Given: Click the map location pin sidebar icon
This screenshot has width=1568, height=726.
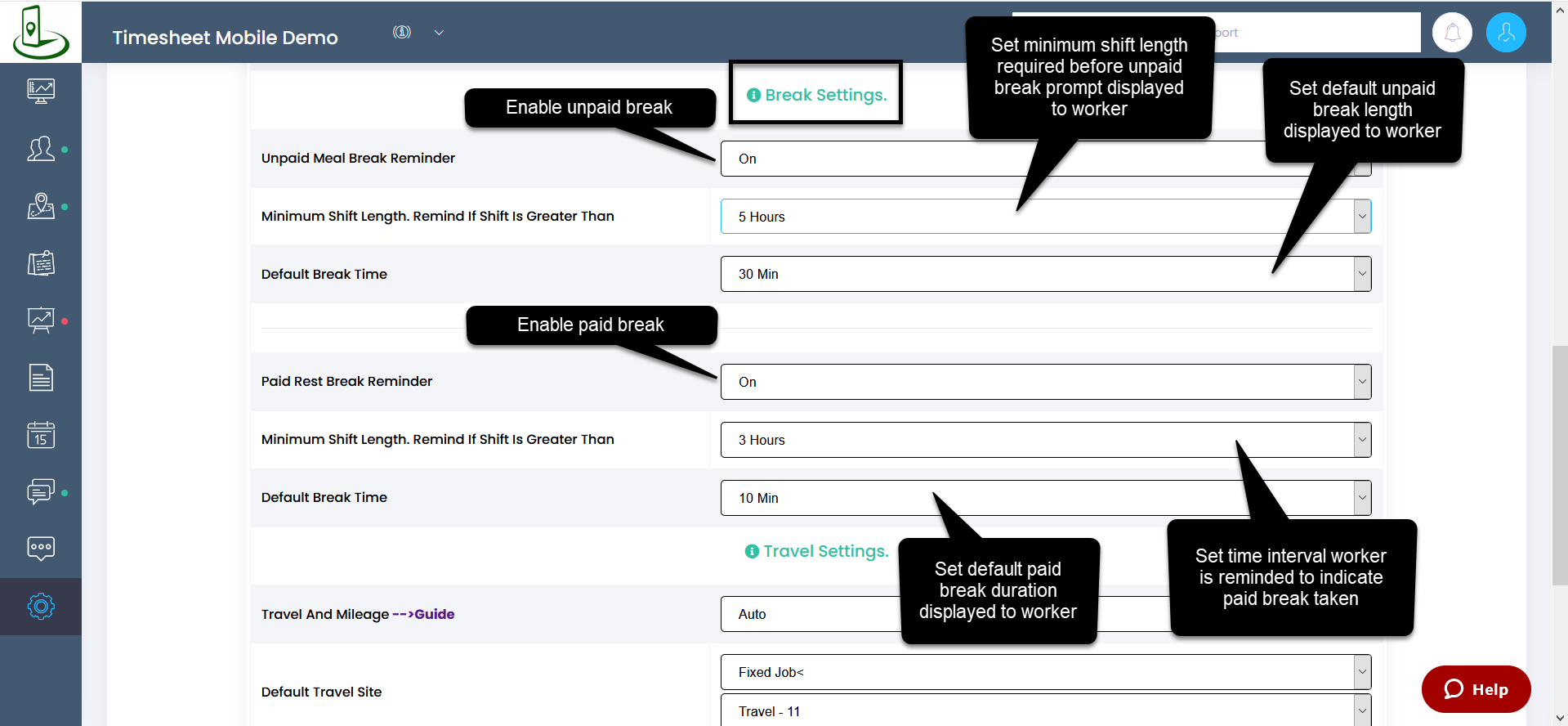Looking at the screenshot, I should (x=41, y=206).
